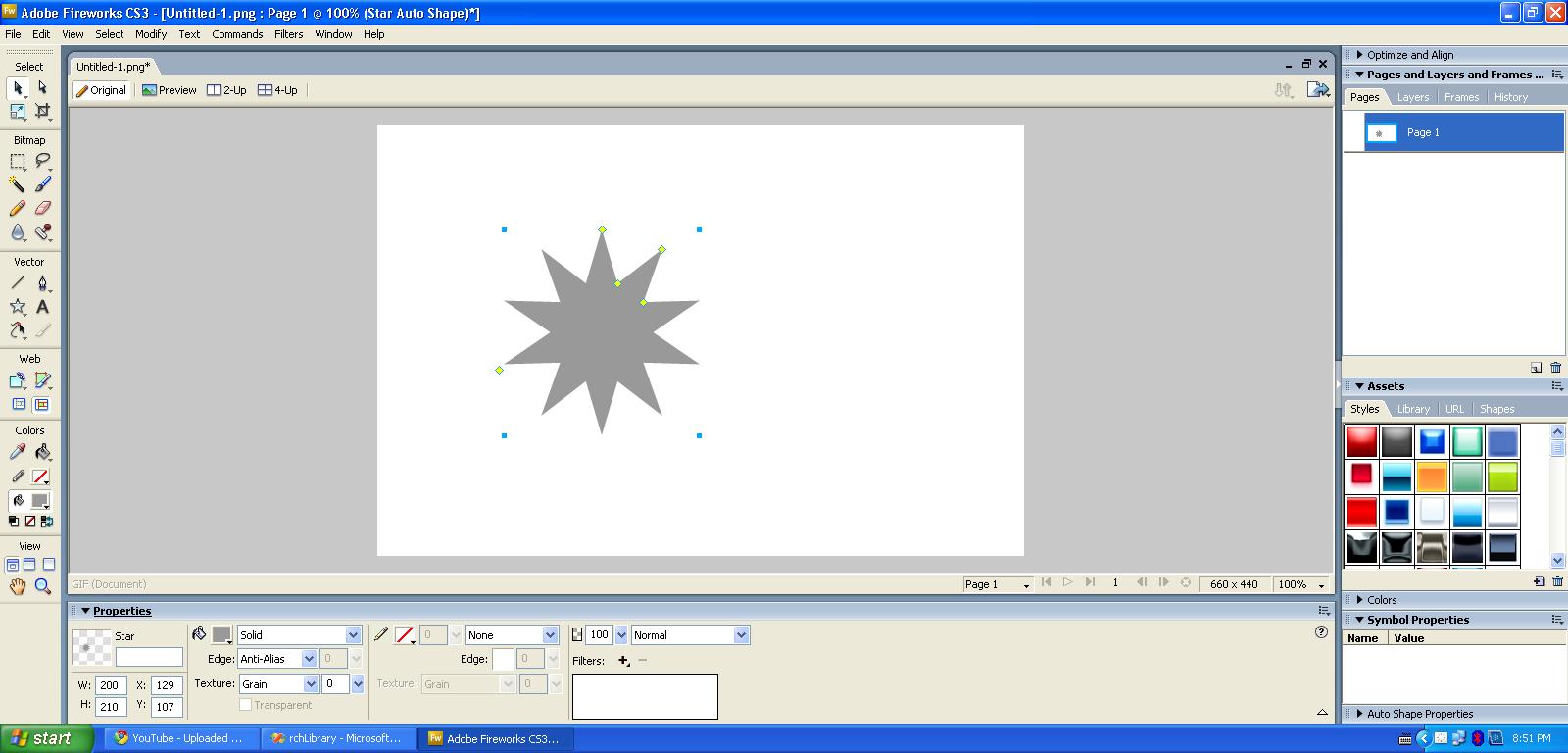This screenshot has height=753, width=1568.
Task: Select the Rectangle Hotspot tool
Action: coord(18,380)
